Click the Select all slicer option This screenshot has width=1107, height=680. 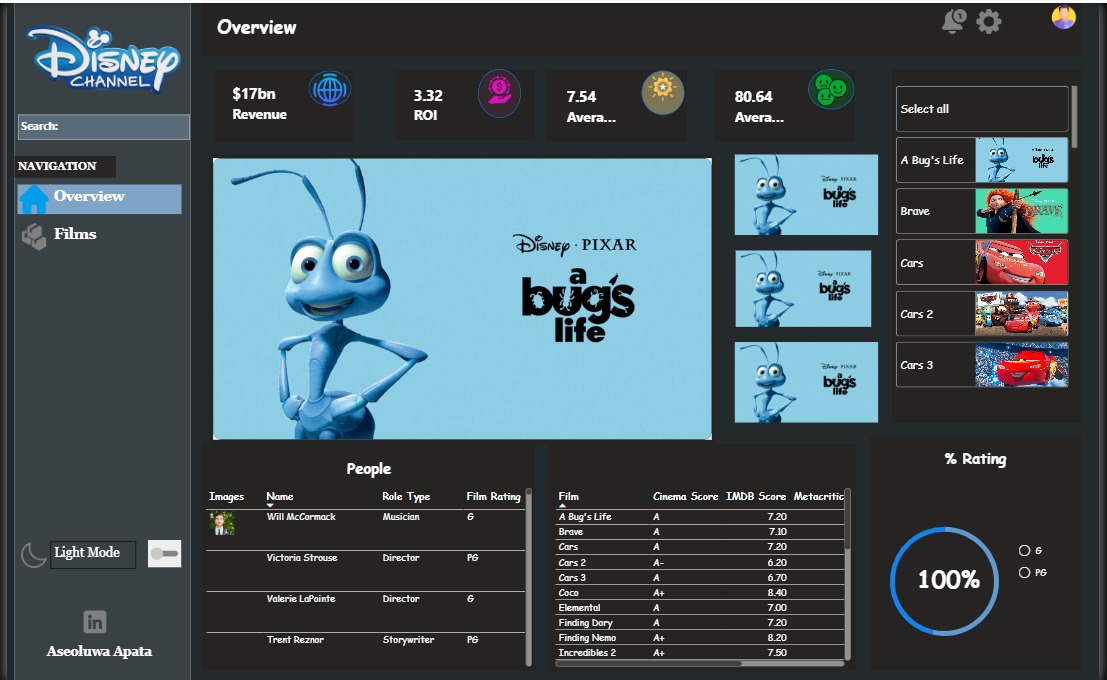[982, 109]
